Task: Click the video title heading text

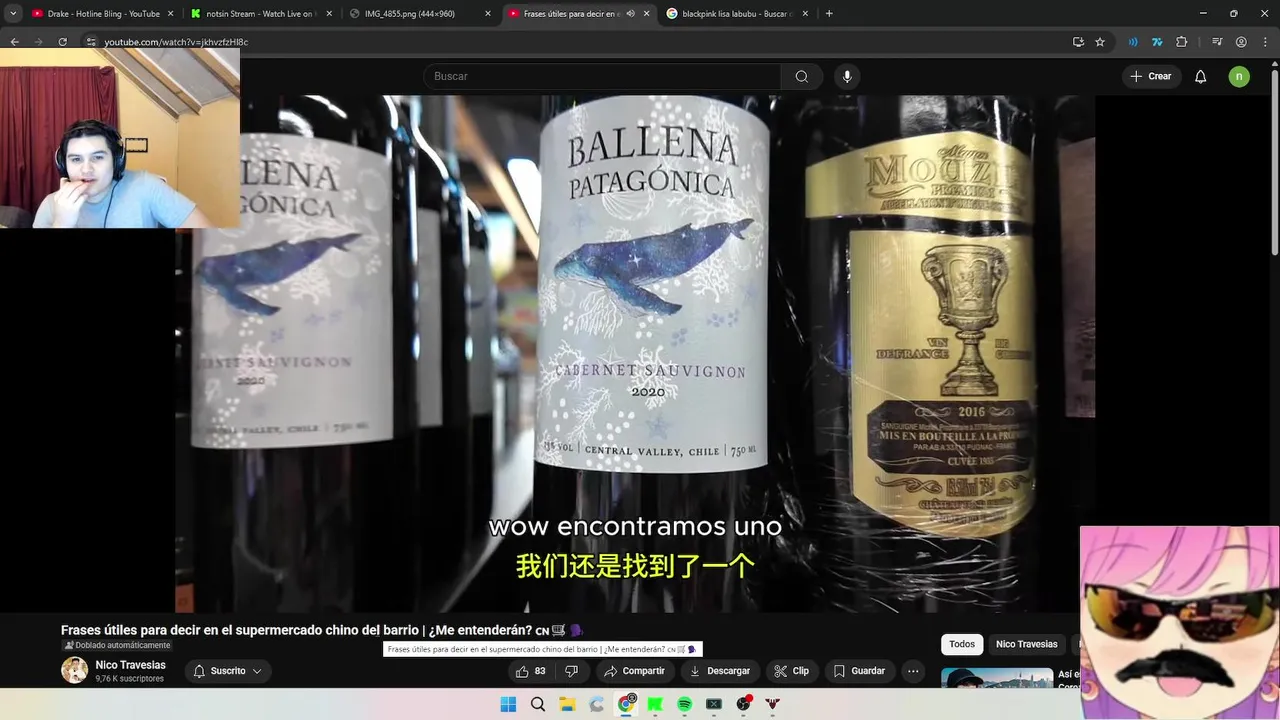Action: pos(322,630)
